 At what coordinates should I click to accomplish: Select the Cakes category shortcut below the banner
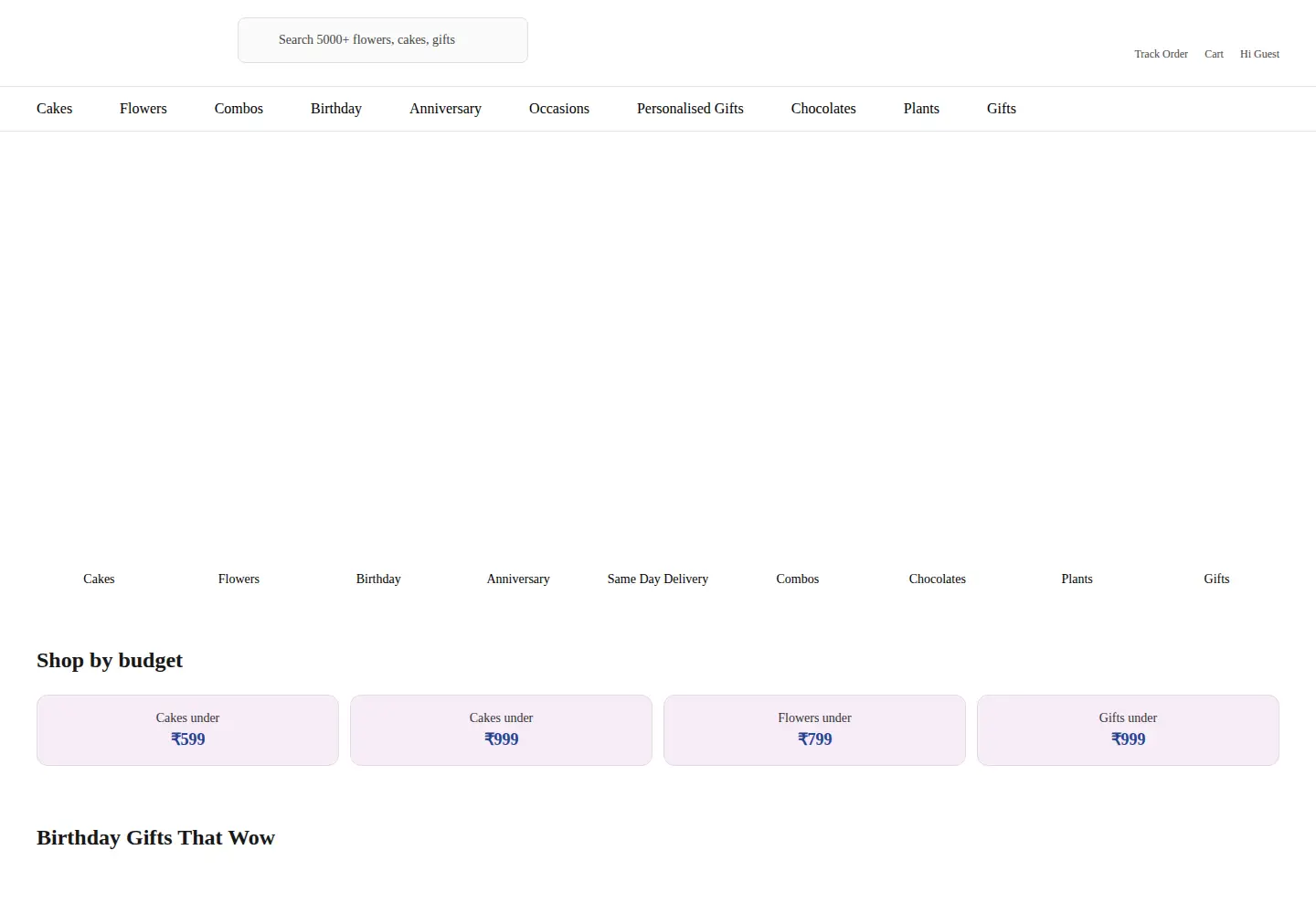tap(99, 579)
